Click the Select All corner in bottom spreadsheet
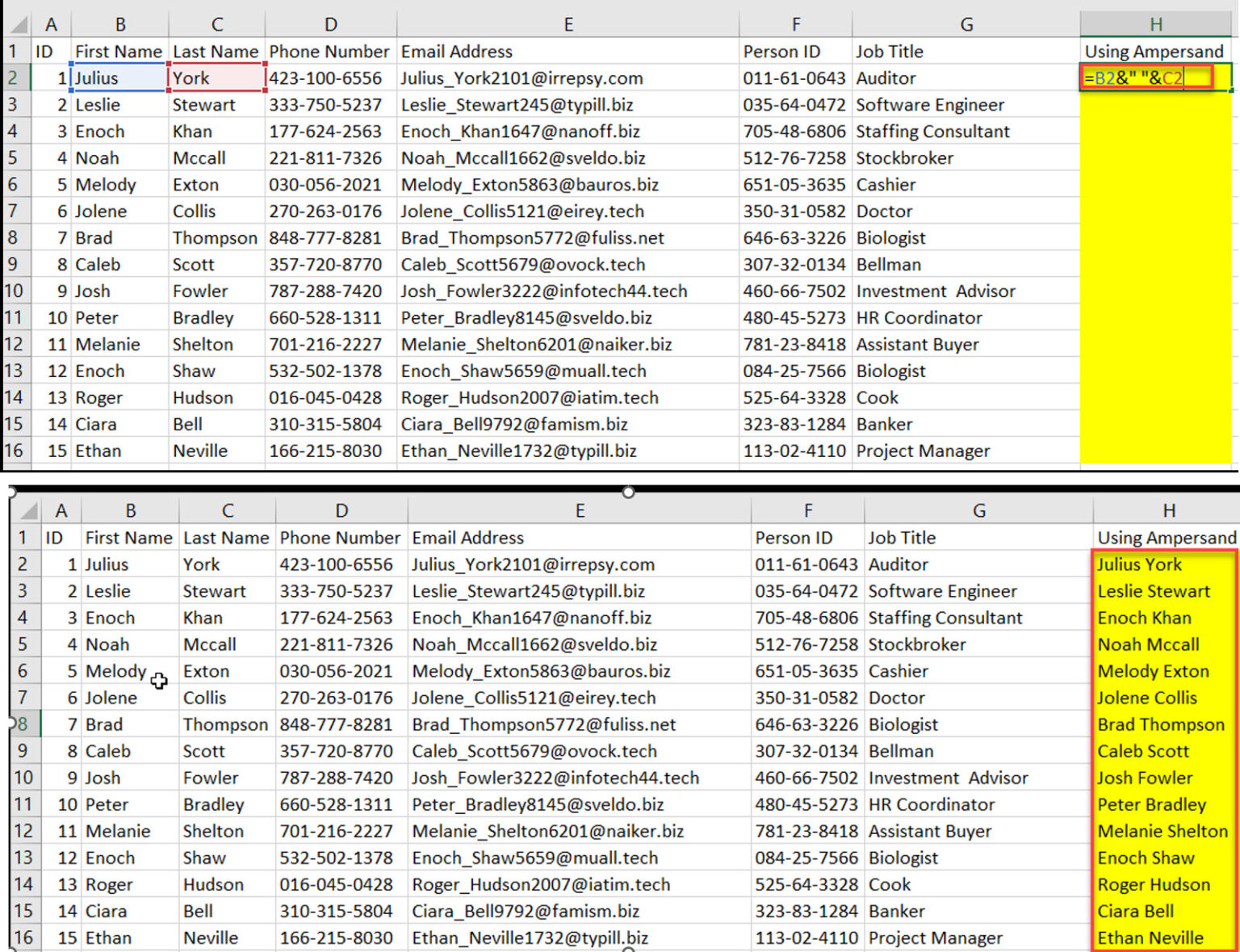Image resolution: width=1240 pixels, height=952 pixels. [27, 510]
